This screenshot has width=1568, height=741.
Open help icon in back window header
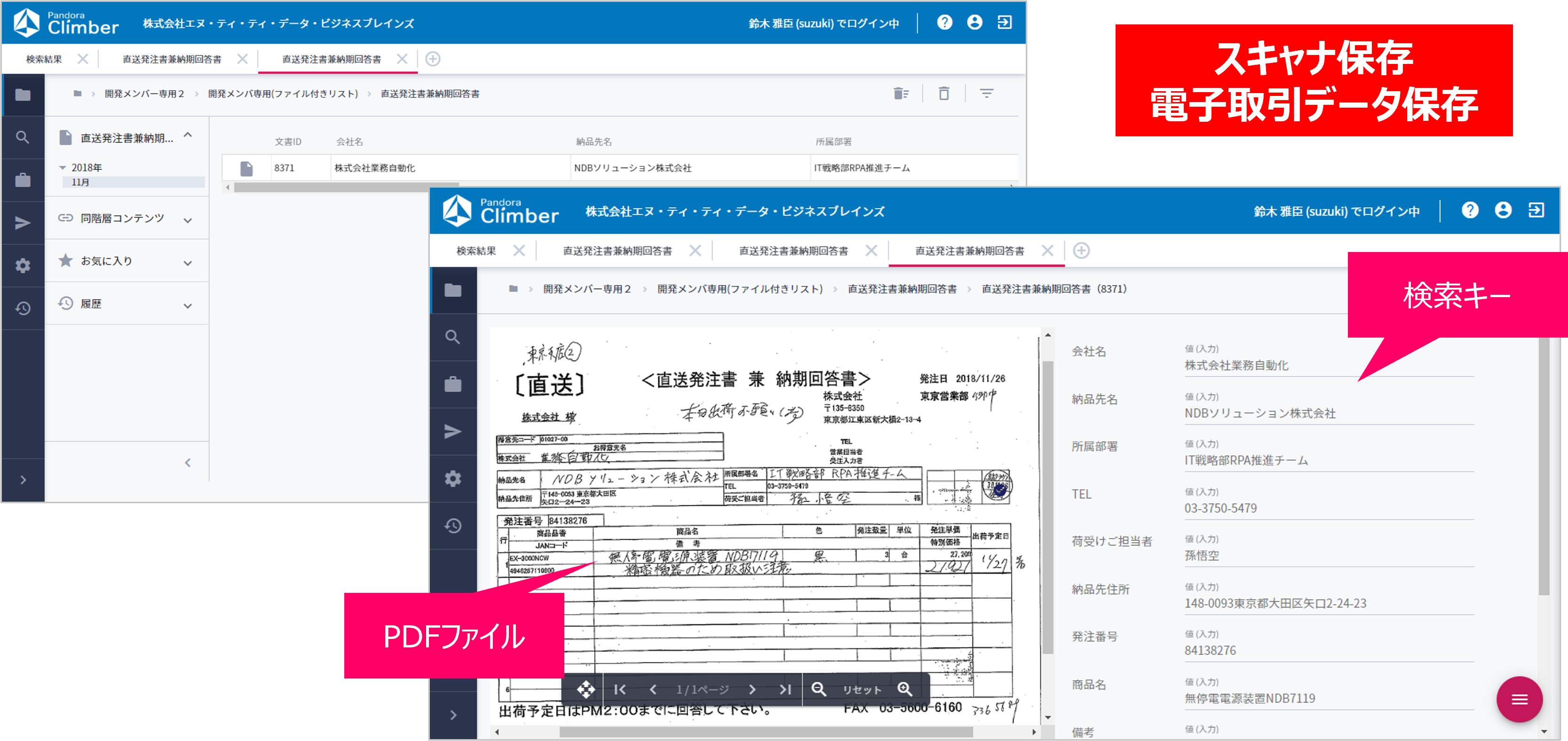click(x=944, y=23)
